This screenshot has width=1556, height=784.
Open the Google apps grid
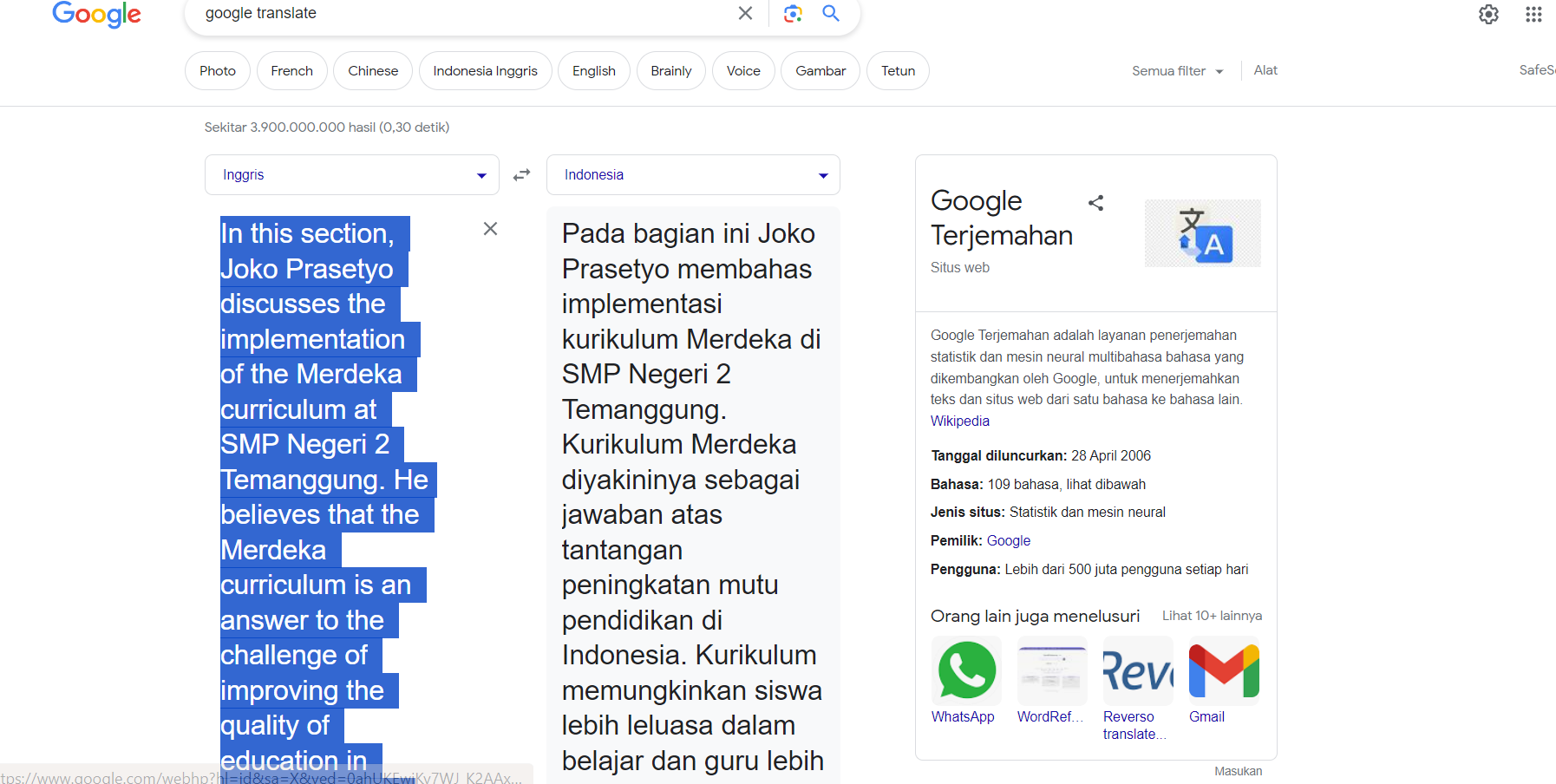coord(1533,14)
